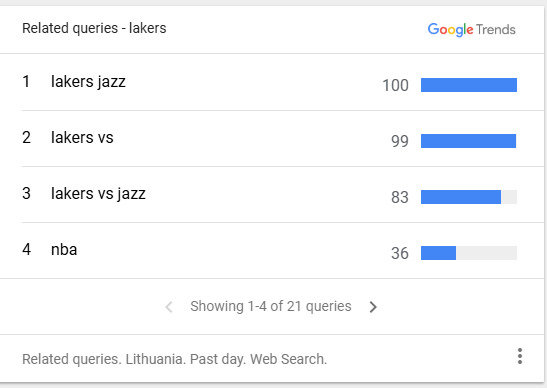547x388 pixels.
Task: Click the score 36 value
Action: [x=400, y=253]
